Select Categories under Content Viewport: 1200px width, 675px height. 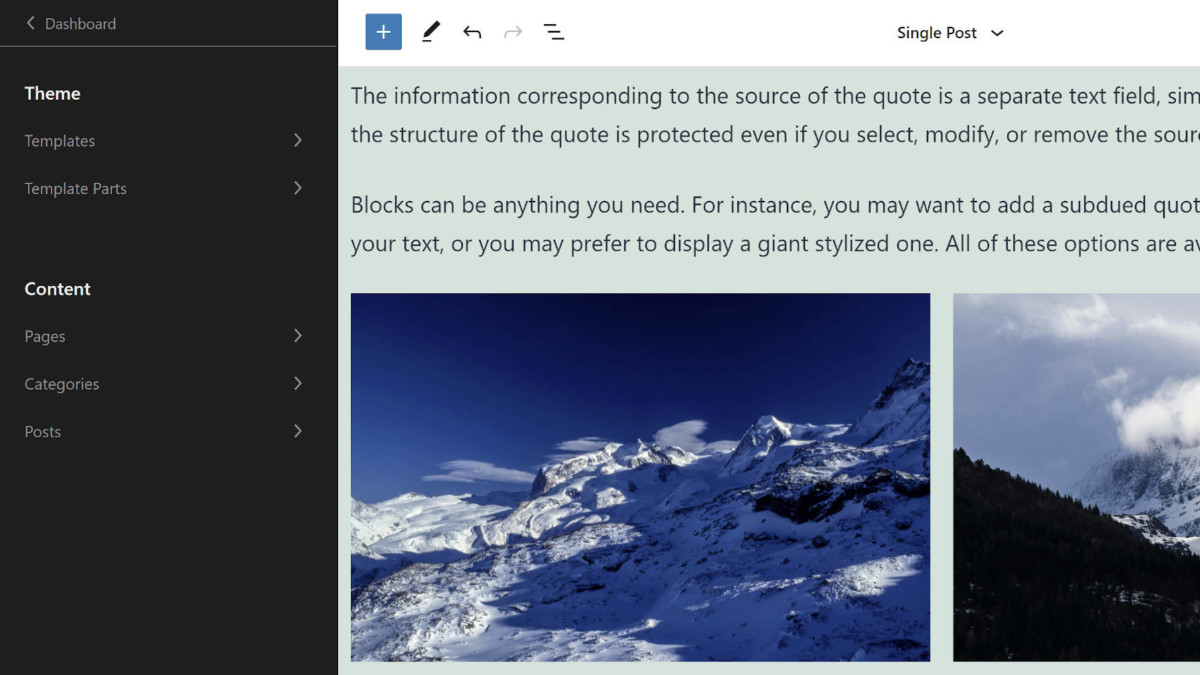point(62,384)
